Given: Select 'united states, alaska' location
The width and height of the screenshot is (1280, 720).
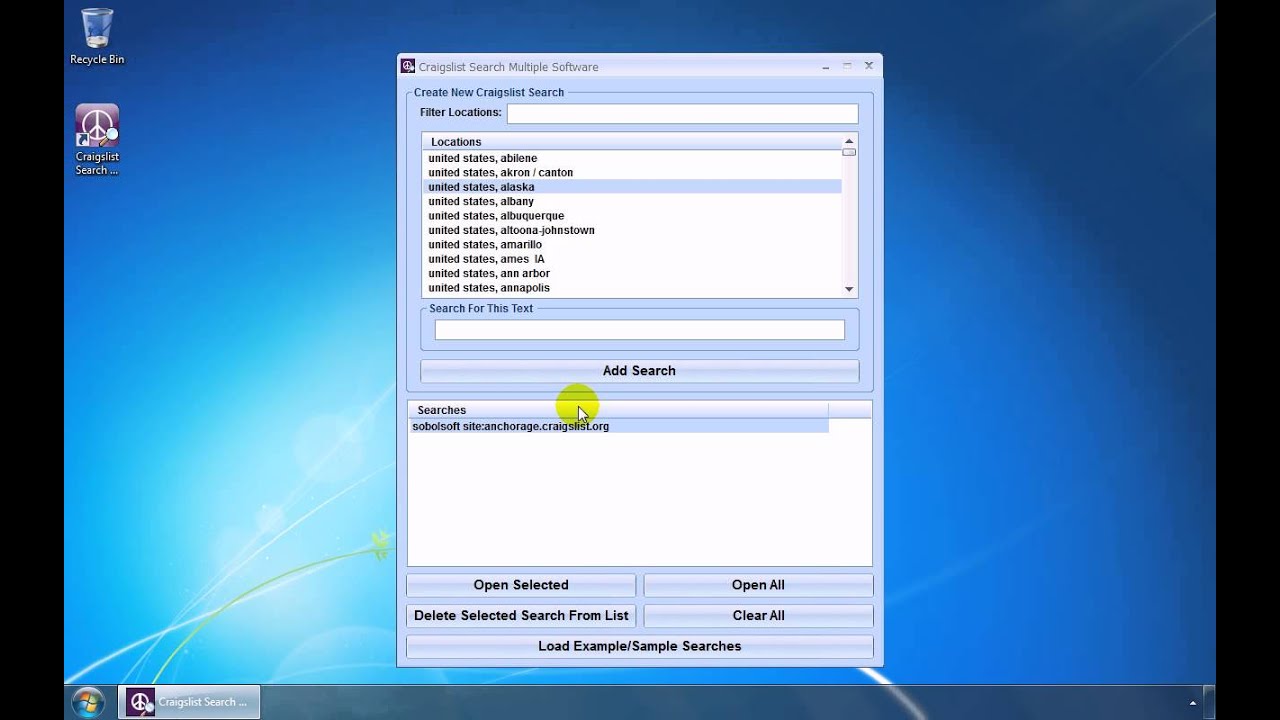Looking at the screenshot, I should point(632,187).
